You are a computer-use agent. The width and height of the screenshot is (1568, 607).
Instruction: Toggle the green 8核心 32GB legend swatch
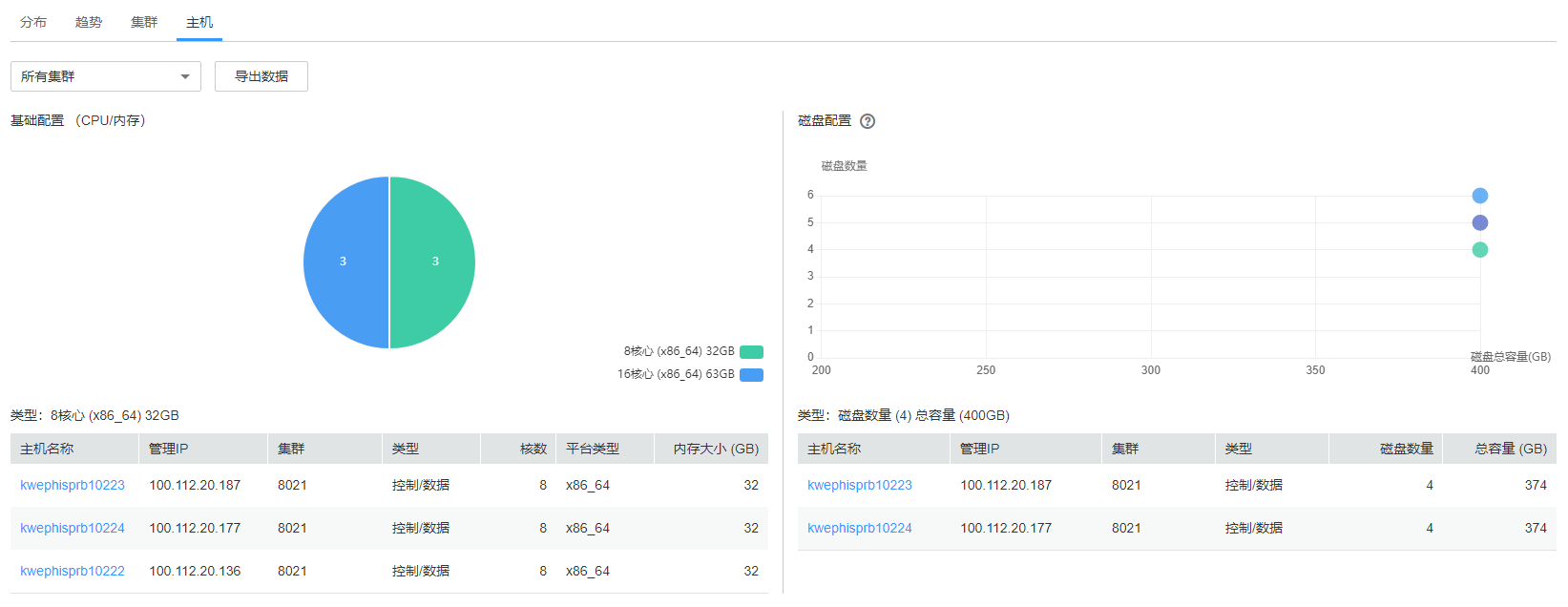pyautogui.click(x=751, y=351)
